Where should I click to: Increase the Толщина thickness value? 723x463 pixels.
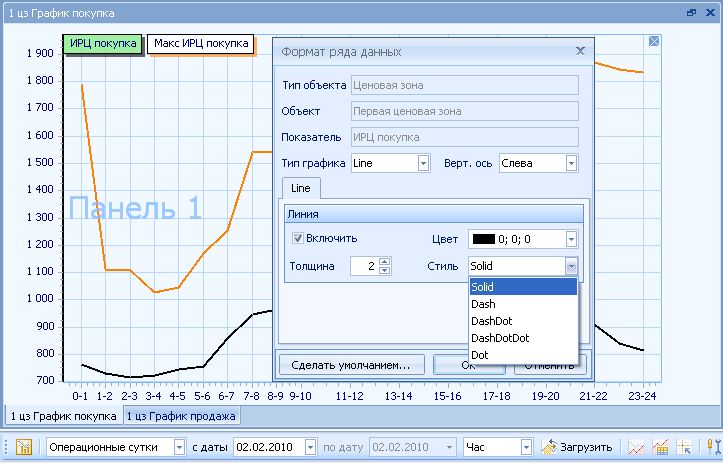[x=385, y=261]
